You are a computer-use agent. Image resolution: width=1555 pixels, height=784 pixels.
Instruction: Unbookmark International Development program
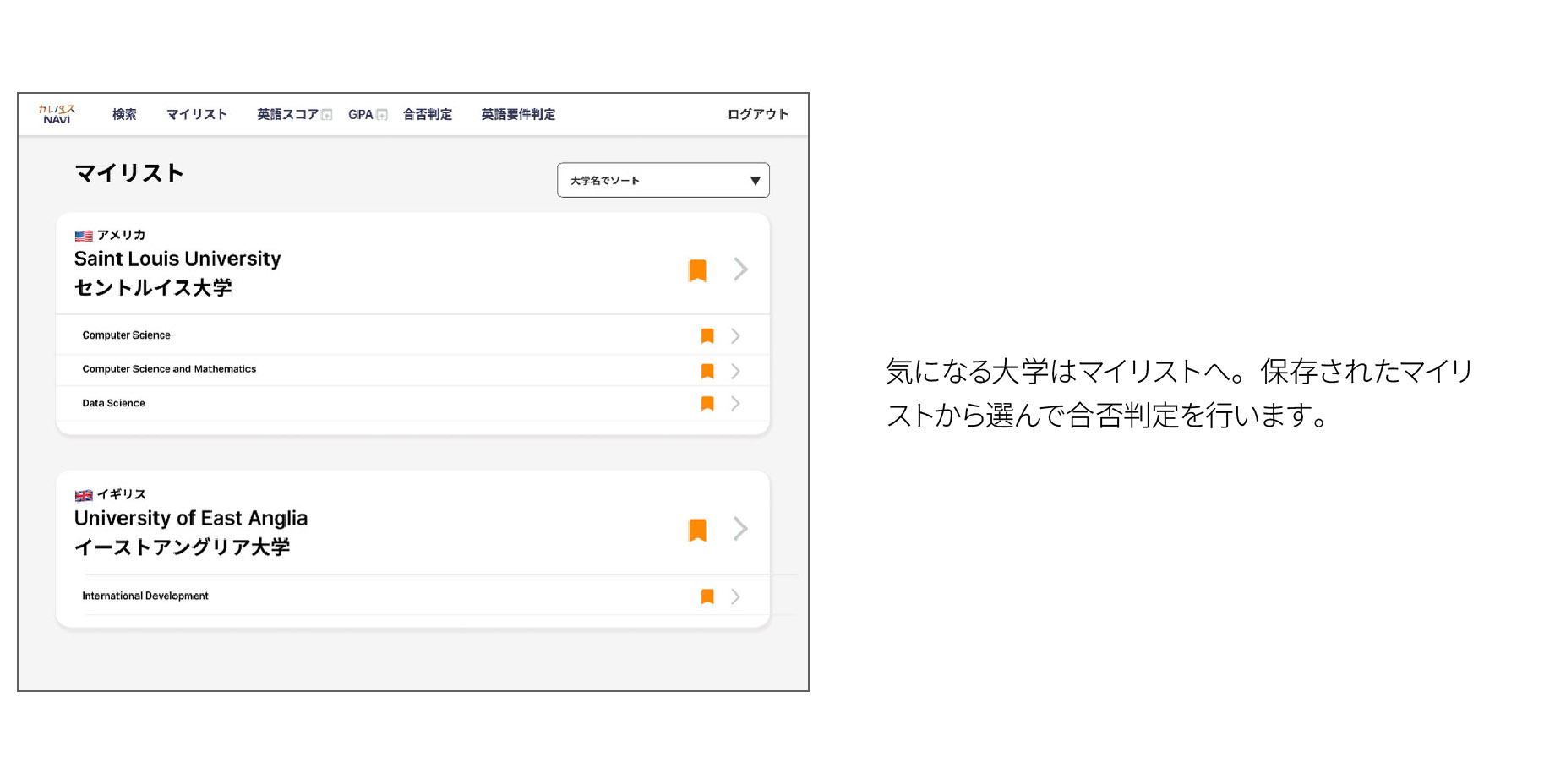coord(707,596)
